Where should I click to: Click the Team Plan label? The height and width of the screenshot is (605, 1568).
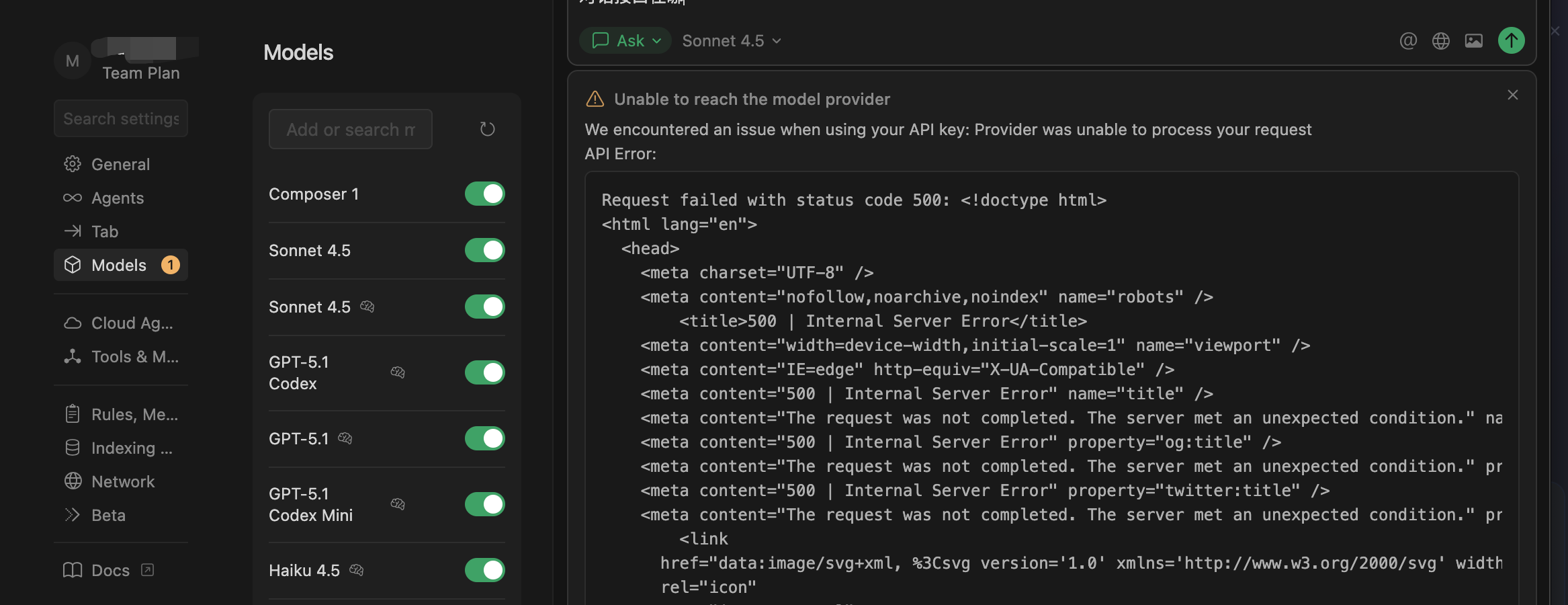click(x=141, y=73)
